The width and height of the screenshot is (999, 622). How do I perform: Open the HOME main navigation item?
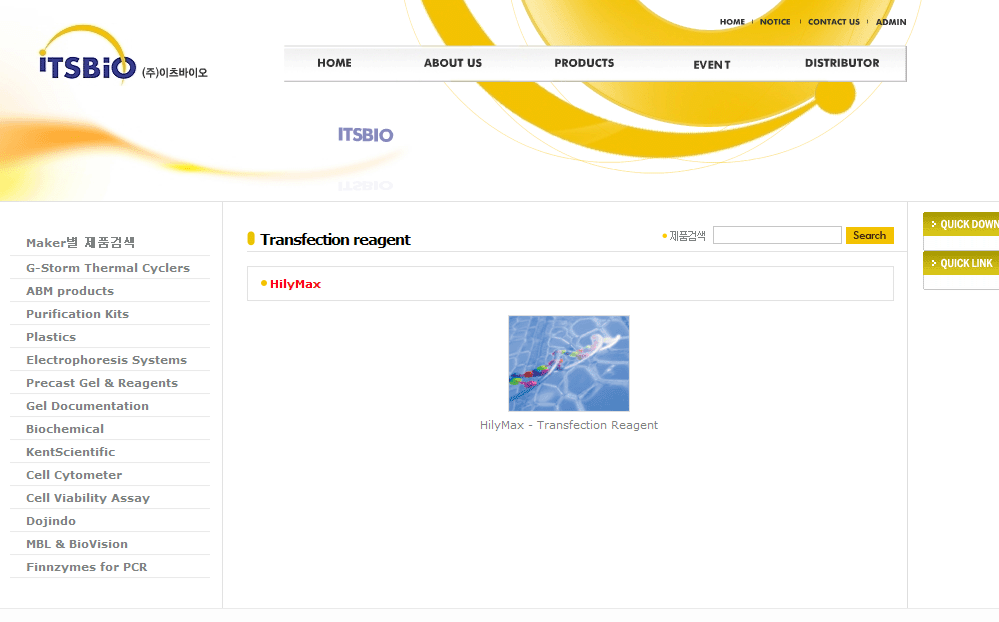(334, 63)
